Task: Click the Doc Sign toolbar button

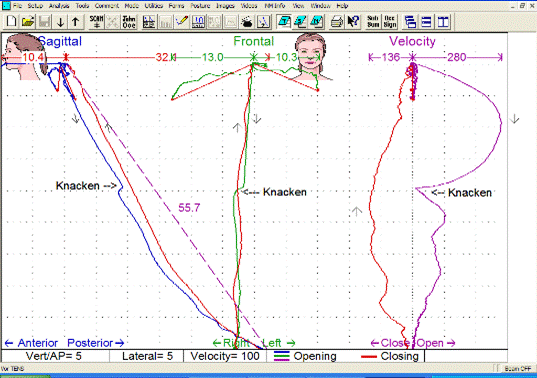Action: pos(390,22)
